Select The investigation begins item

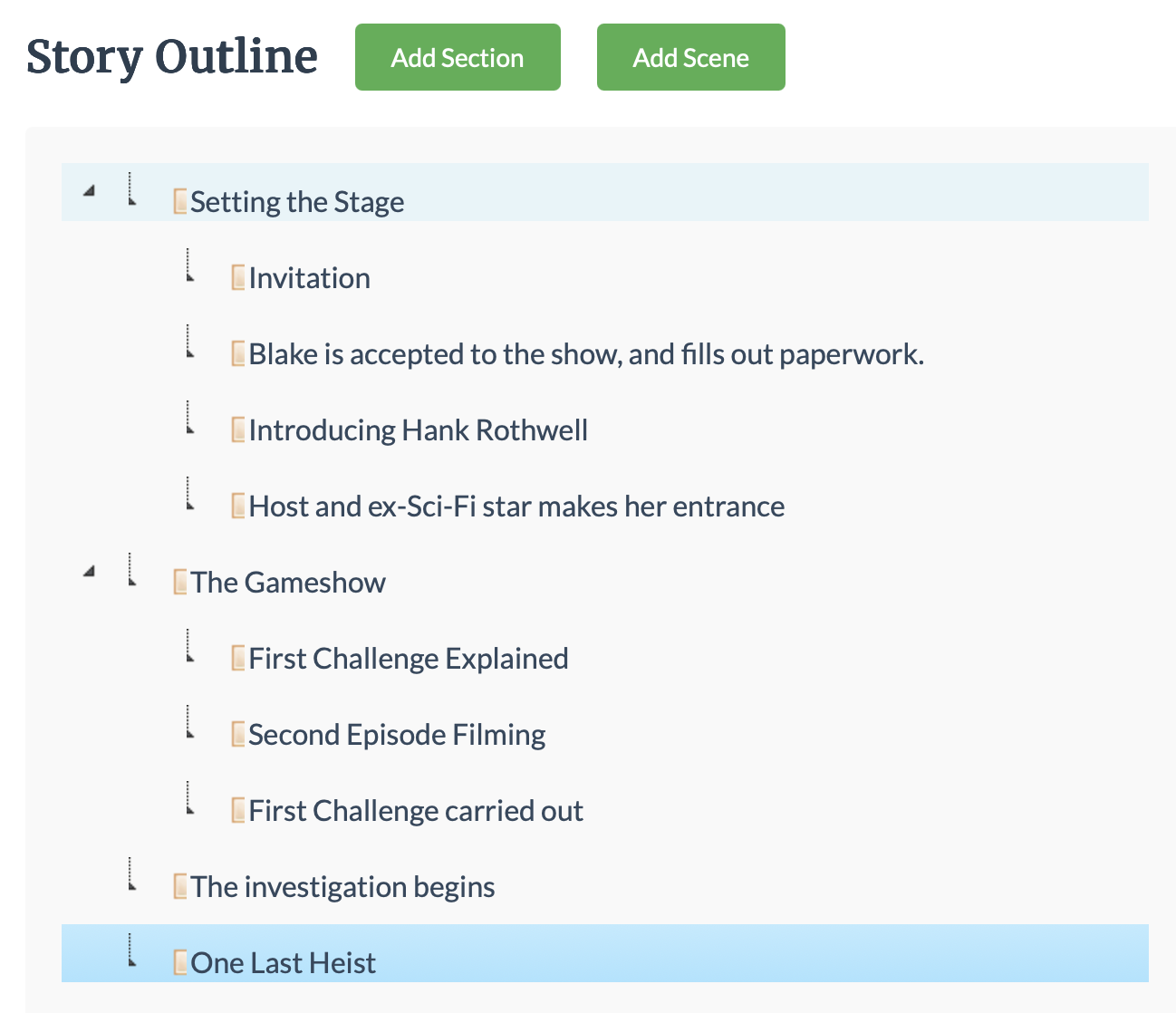click(342, 887)
